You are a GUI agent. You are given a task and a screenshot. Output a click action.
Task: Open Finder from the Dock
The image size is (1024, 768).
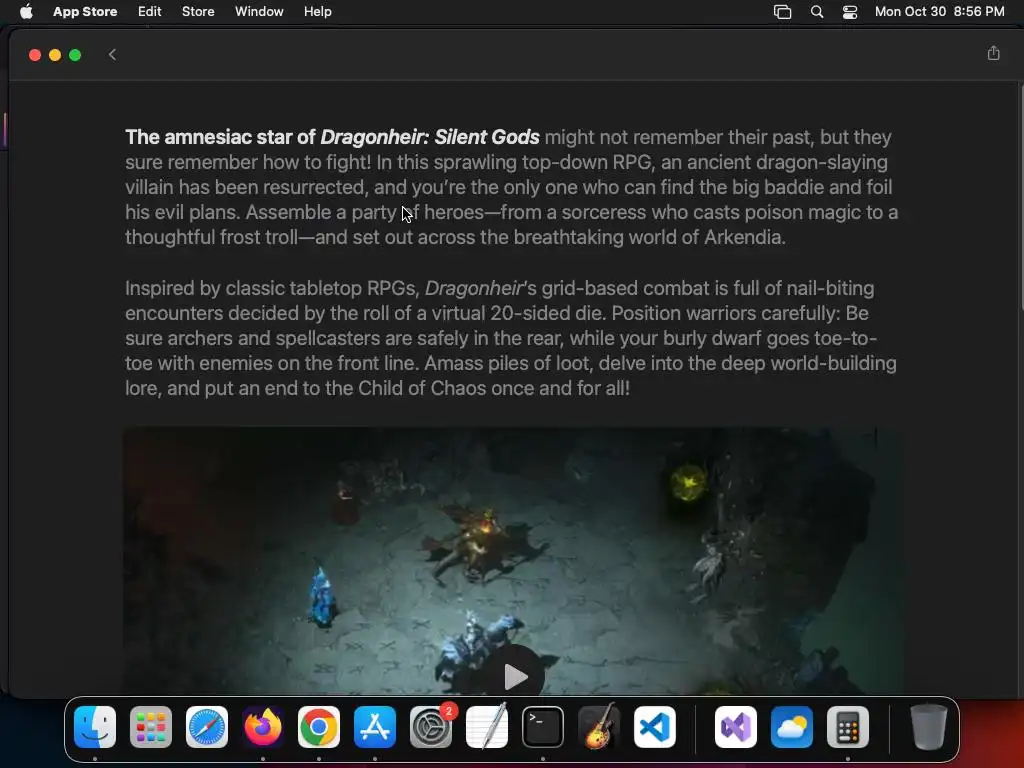pos(95,727)
